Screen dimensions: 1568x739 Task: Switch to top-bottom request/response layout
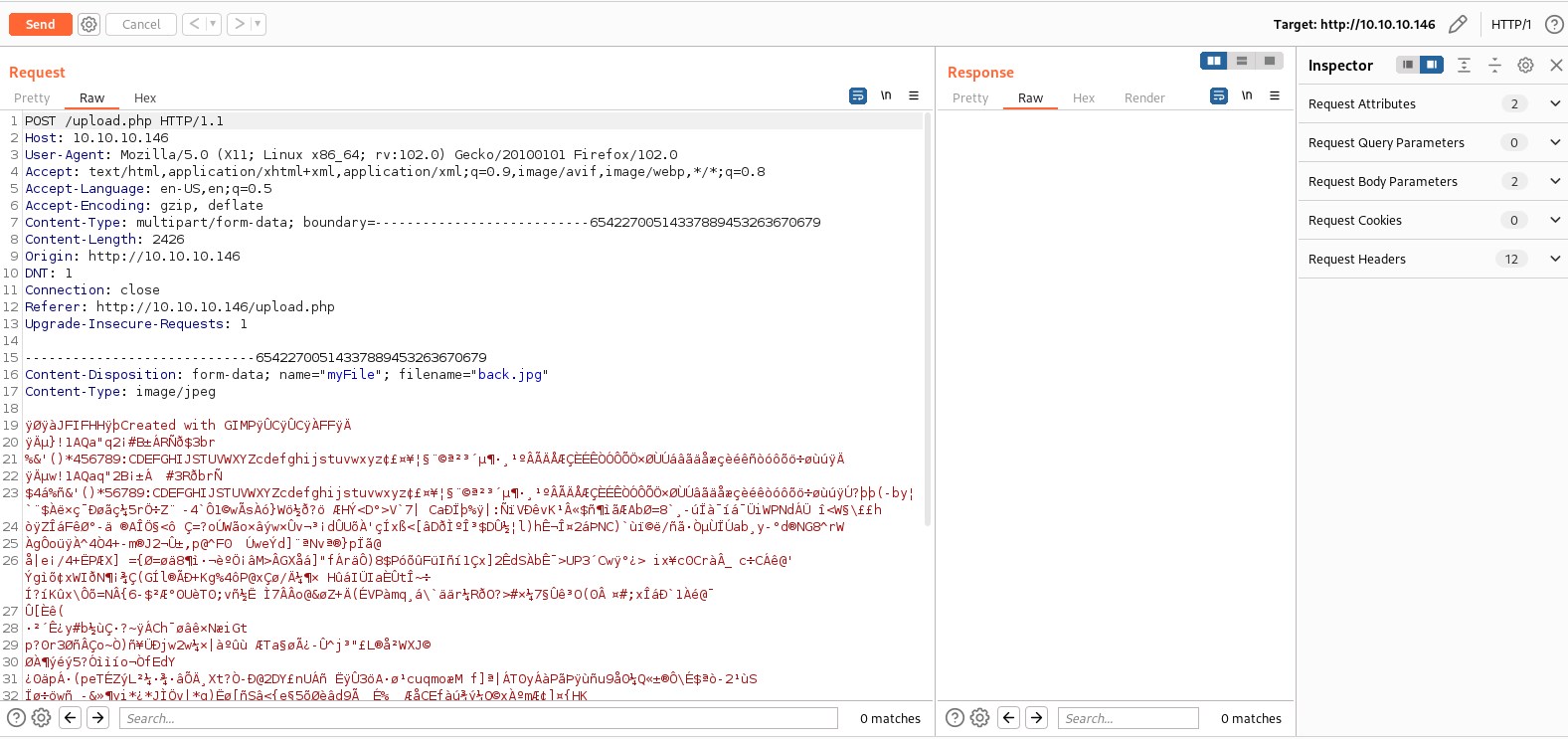click(x=1242, y=62)
